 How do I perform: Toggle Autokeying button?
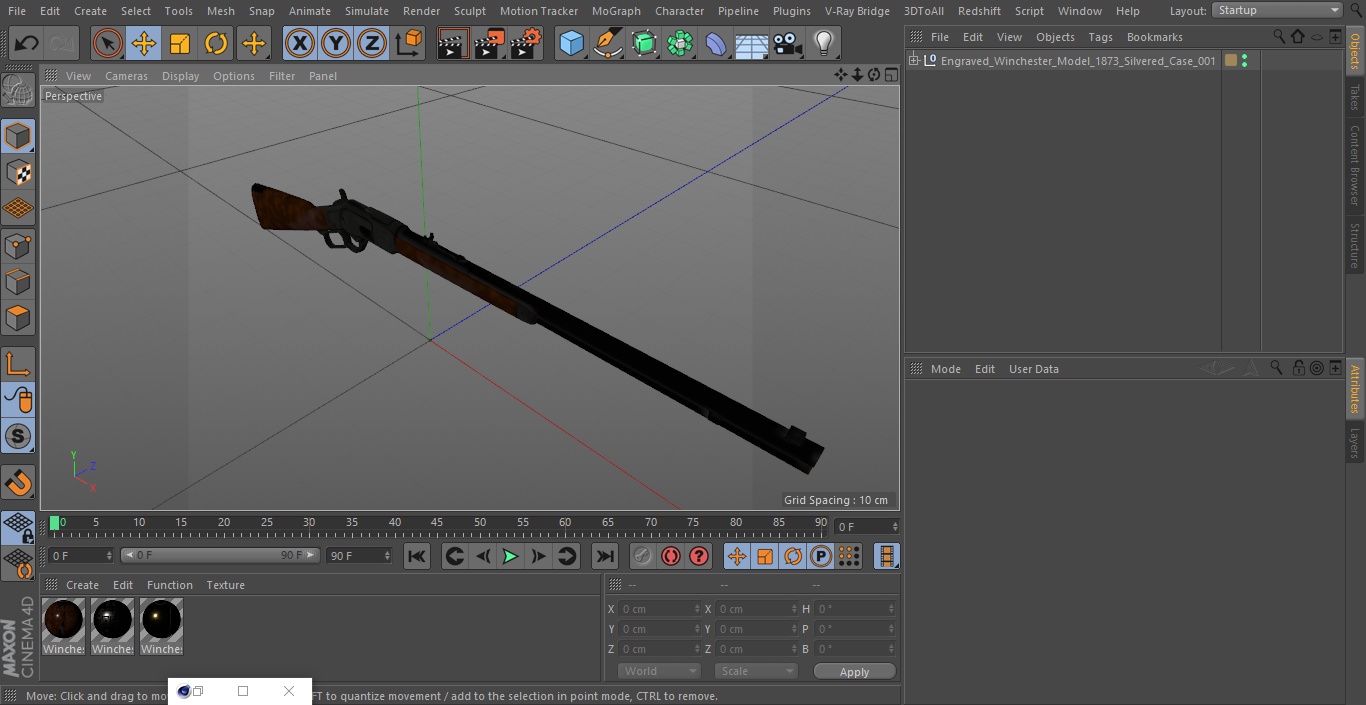click(671, 556)
